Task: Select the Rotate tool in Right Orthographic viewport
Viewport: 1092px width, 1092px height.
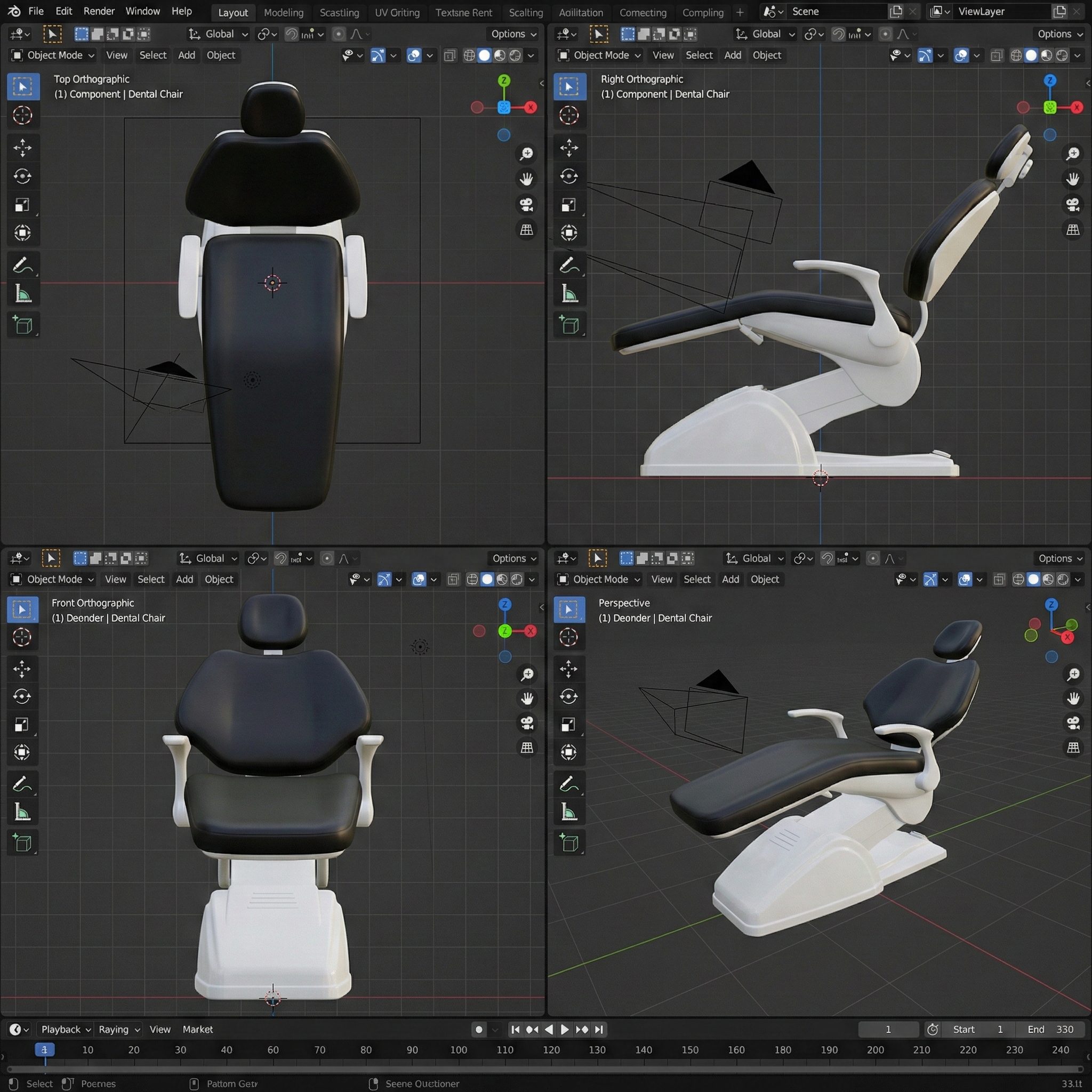Action: tap(568, 176)
